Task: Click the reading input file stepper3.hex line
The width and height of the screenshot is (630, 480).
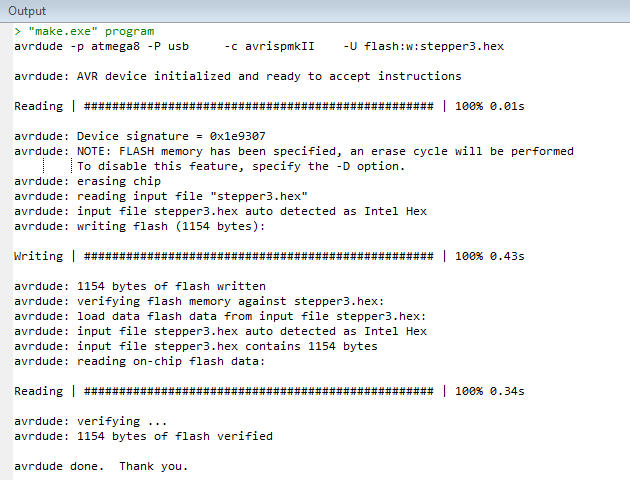Action: click(x=161, y=196)
